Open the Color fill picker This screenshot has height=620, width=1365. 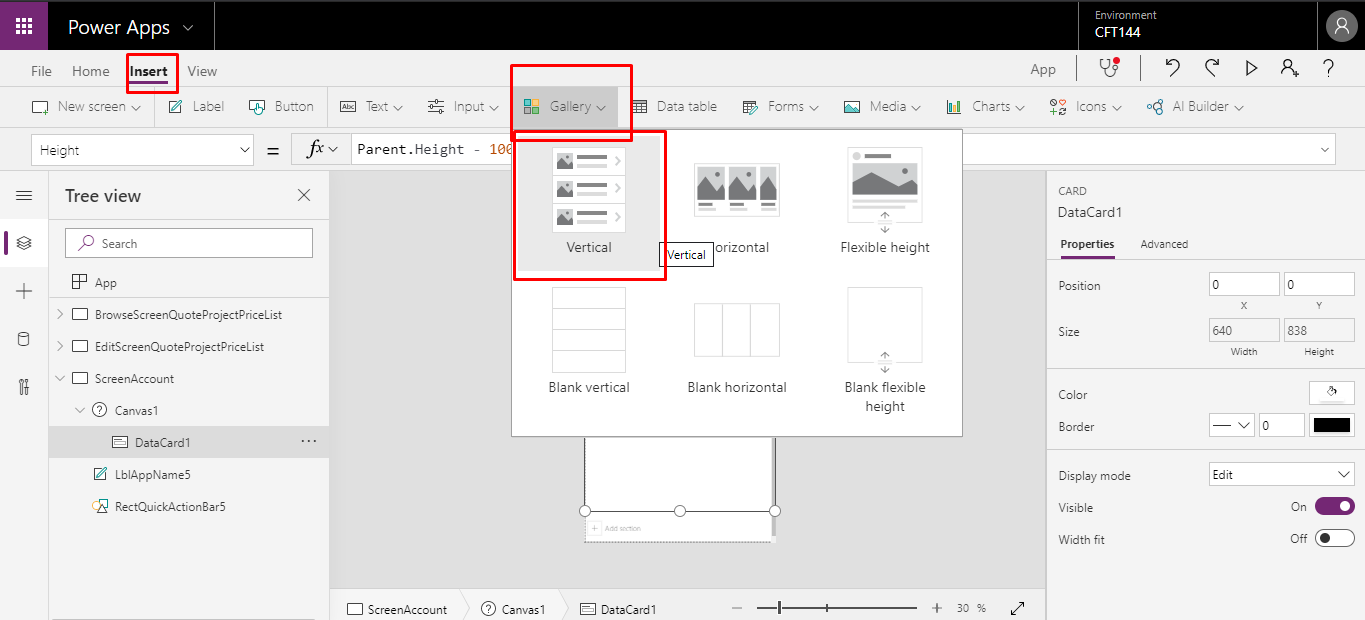pos(1332,393)
